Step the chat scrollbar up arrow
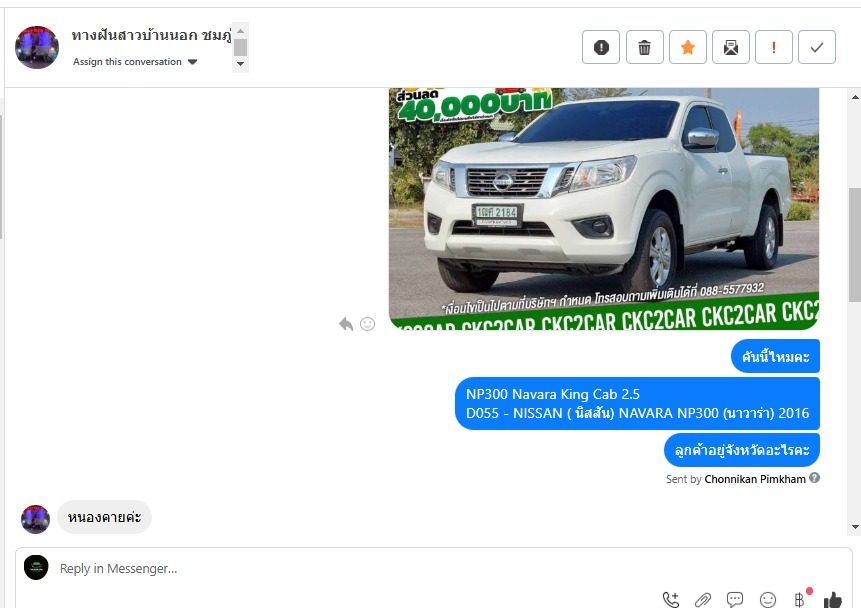 pyautogui.click(x=855, y=97)
